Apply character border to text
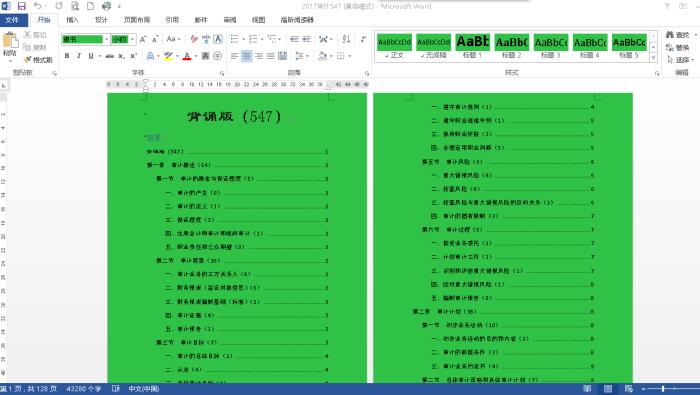This screenshot has height=395, width=700. point(218,39)
